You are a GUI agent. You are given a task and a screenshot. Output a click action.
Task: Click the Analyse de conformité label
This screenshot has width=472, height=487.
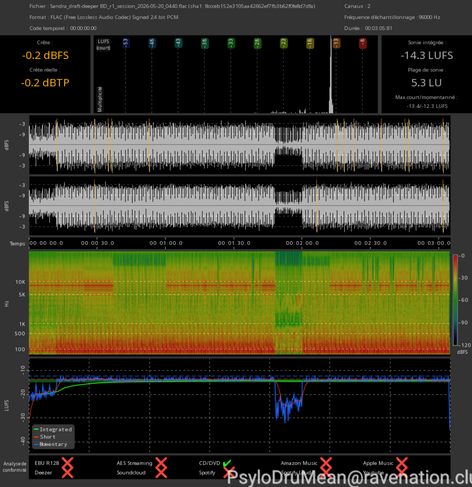[x=15, y=467]
